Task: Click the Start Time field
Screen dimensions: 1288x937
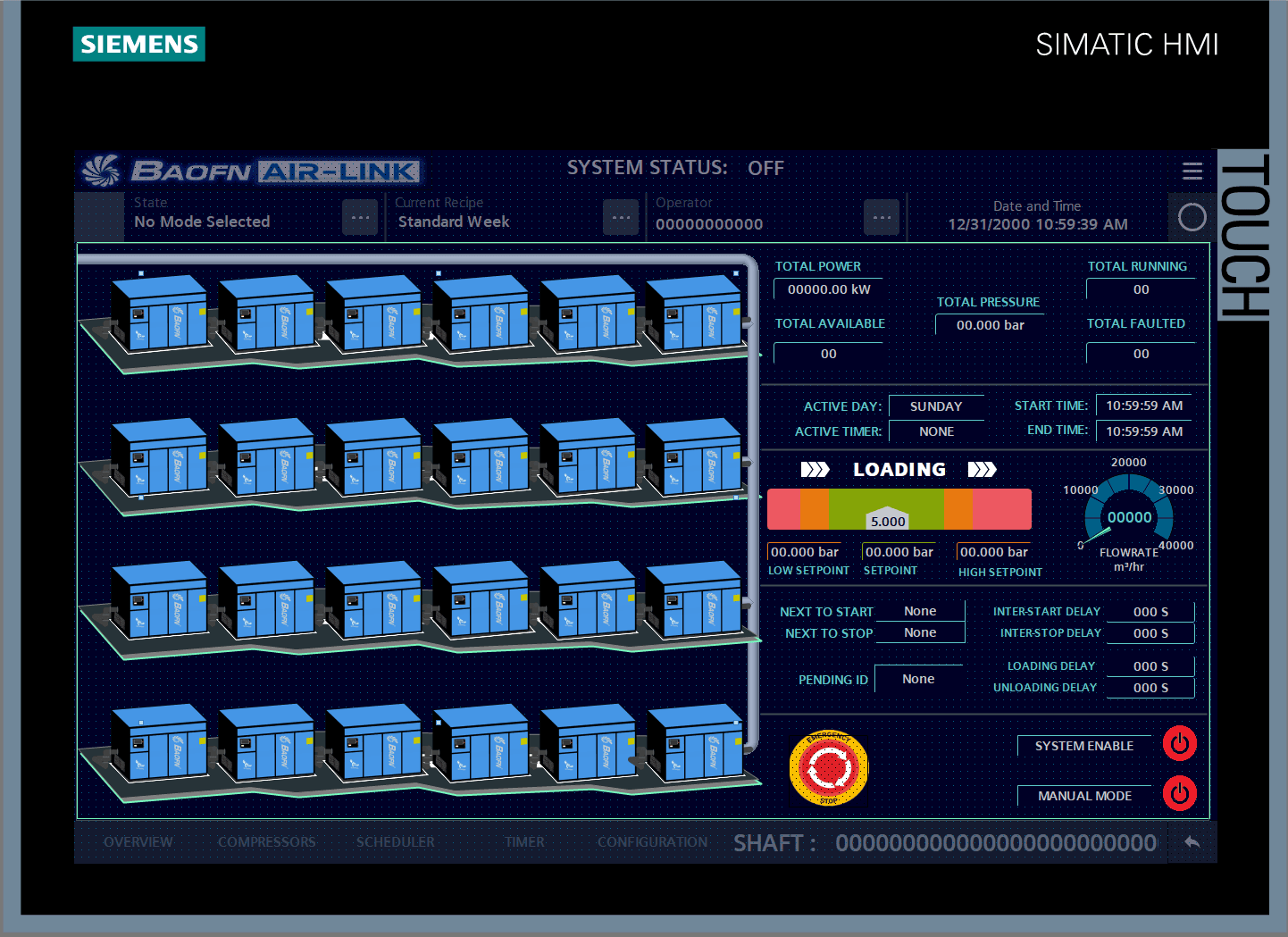Action: click(x=1144, y=406)
